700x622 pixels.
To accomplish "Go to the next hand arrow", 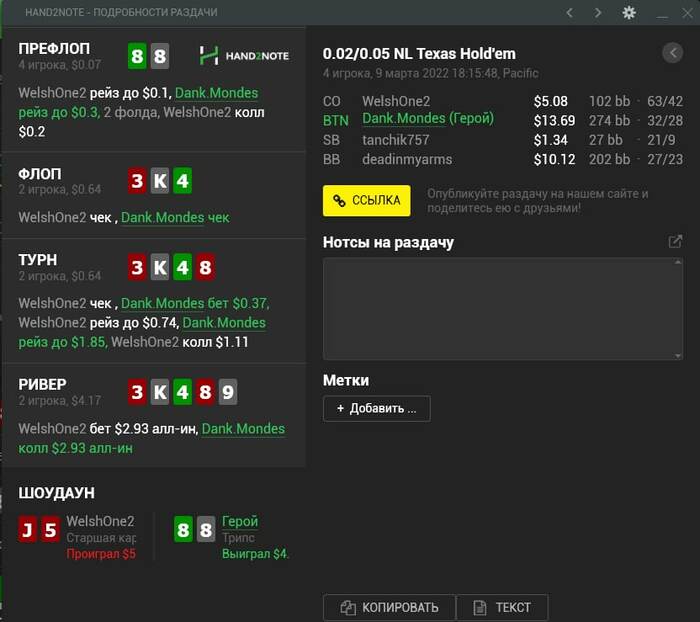I will [598, 13].
